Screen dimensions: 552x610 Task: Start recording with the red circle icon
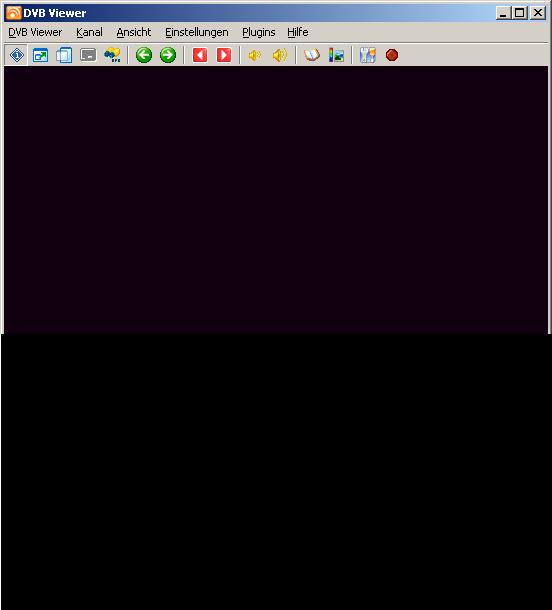tap(392, 55)
